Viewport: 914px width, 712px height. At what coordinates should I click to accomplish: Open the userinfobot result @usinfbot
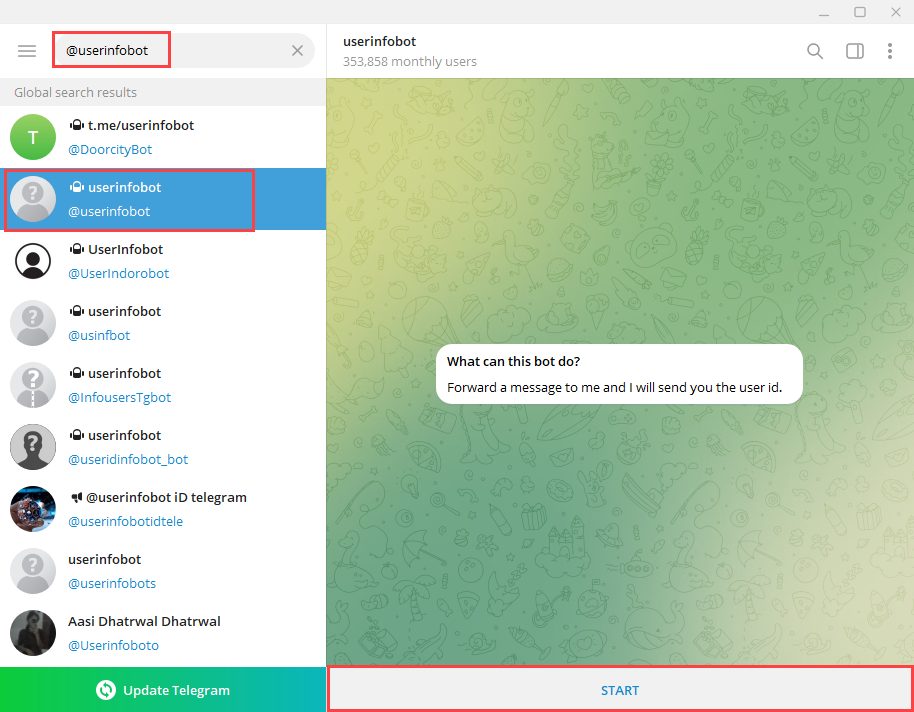pos(163,323)
